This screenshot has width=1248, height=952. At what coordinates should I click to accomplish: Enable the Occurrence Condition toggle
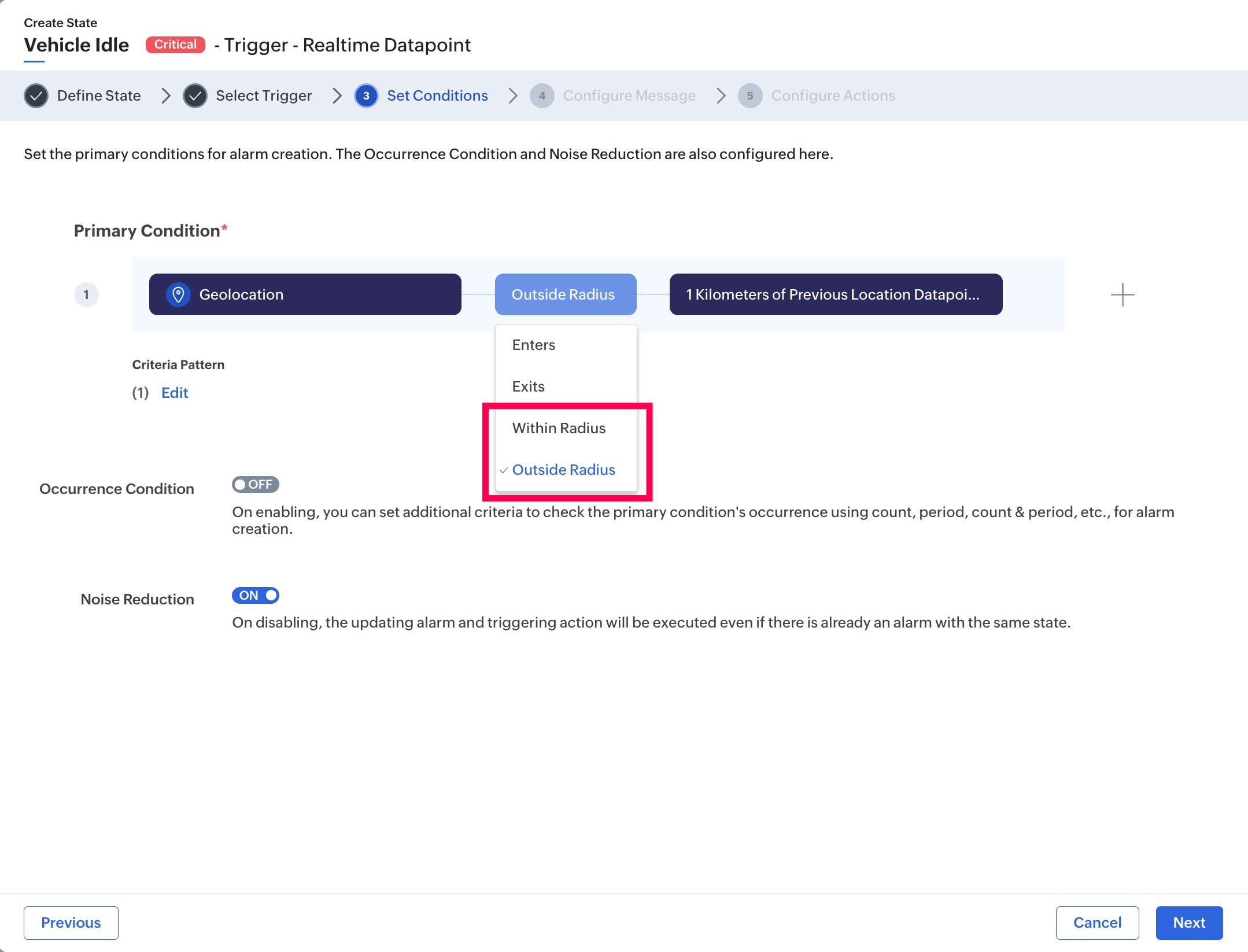pos(255,485)
